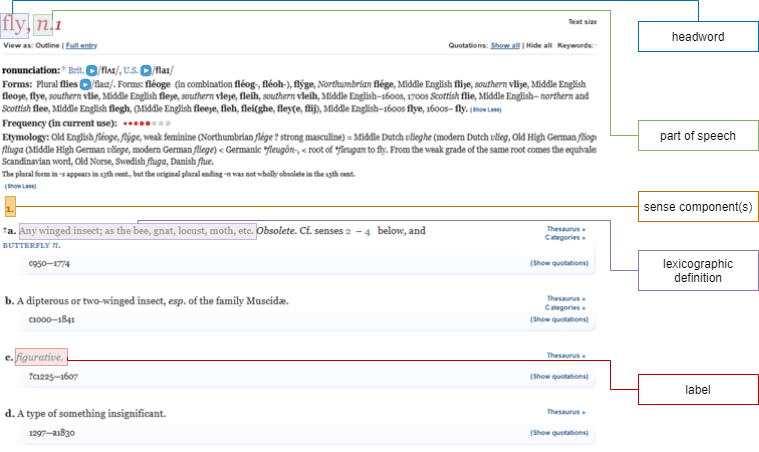Show quotations for sense b (c1000–1841)
Screen dimensions: 759x452
click(x=559, y=320)
